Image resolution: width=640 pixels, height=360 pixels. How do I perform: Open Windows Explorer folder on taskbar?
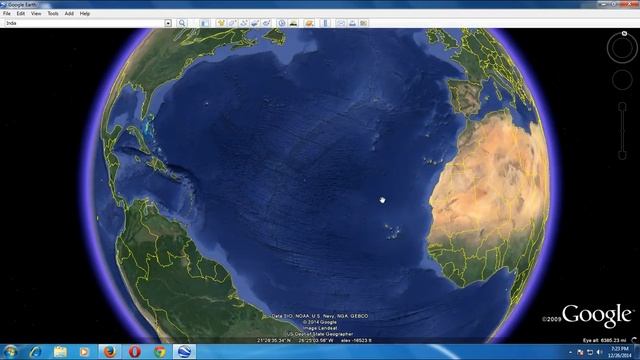60,351
